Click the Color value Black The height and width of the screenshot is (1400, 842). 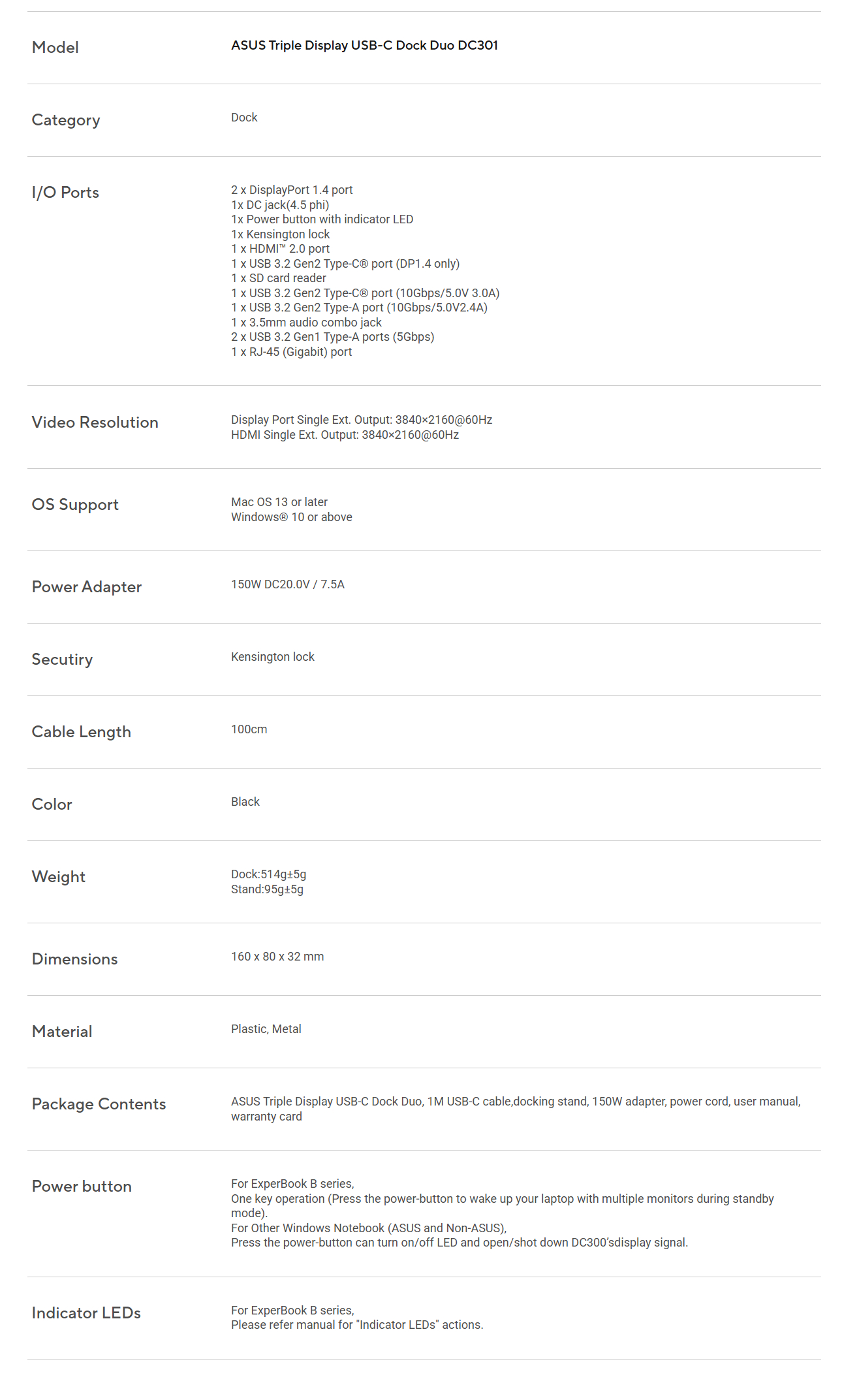pyautogui.click(x=245, y=802)
